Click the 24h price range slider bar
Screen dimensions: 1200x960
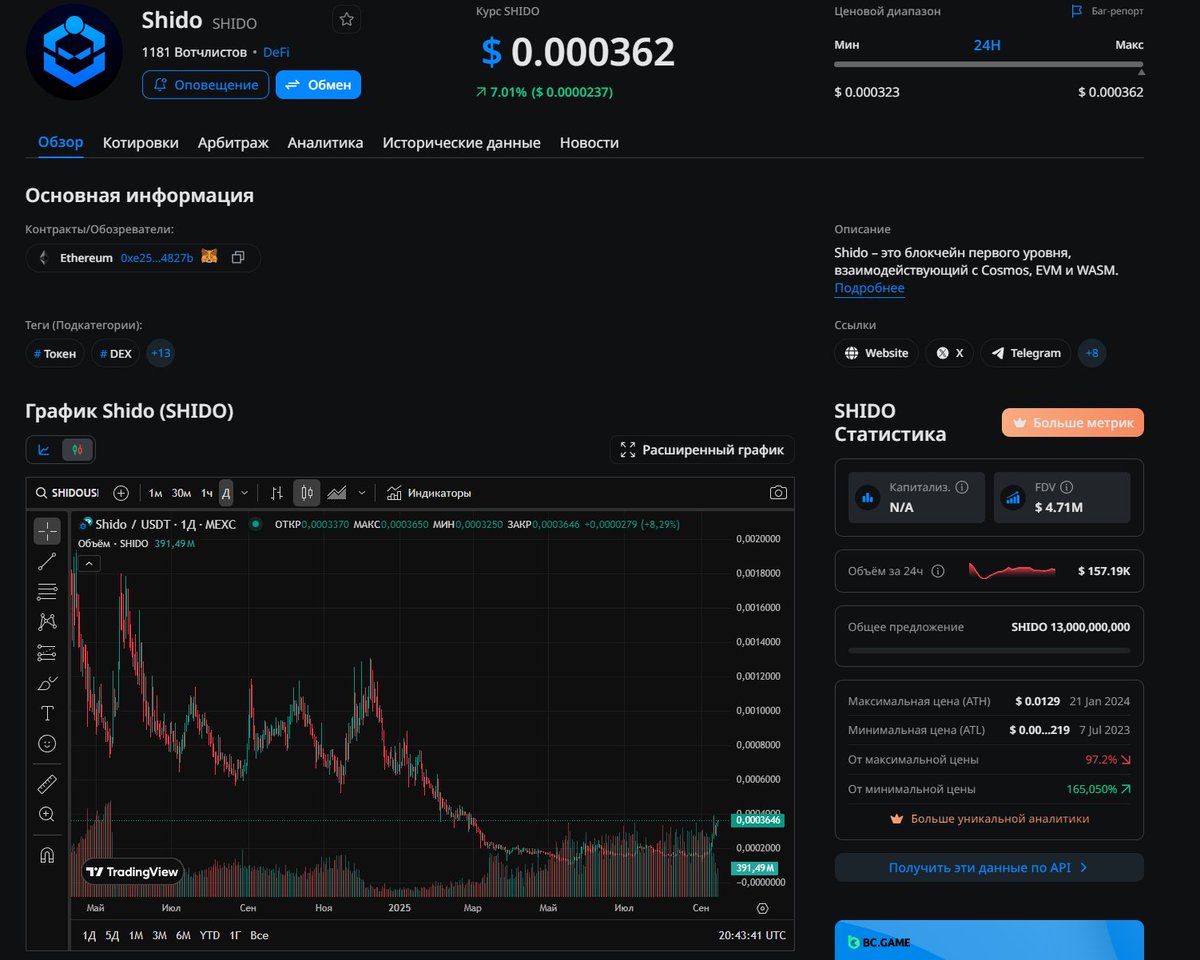989,65
